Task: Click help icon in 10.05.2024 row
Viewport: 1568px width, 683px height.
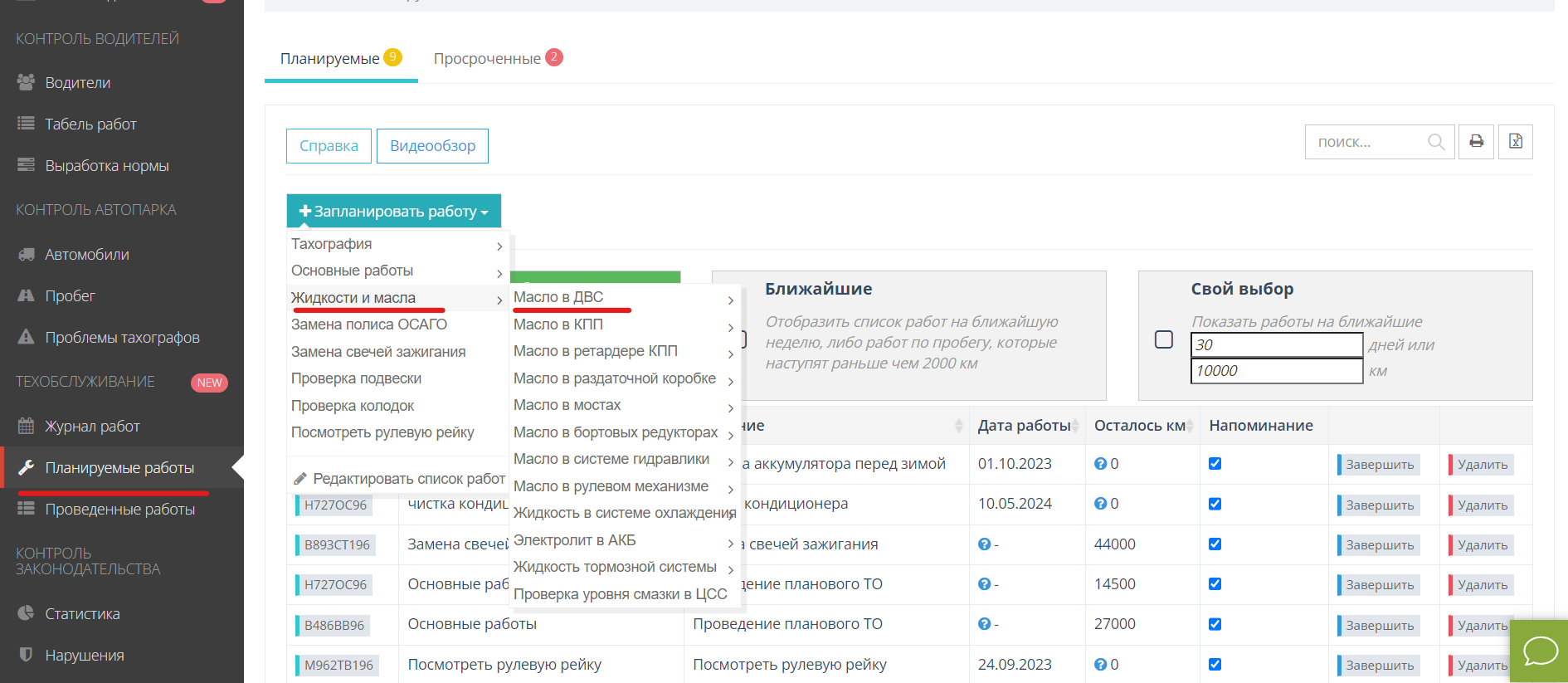Action: click(x=1100, y=504)
